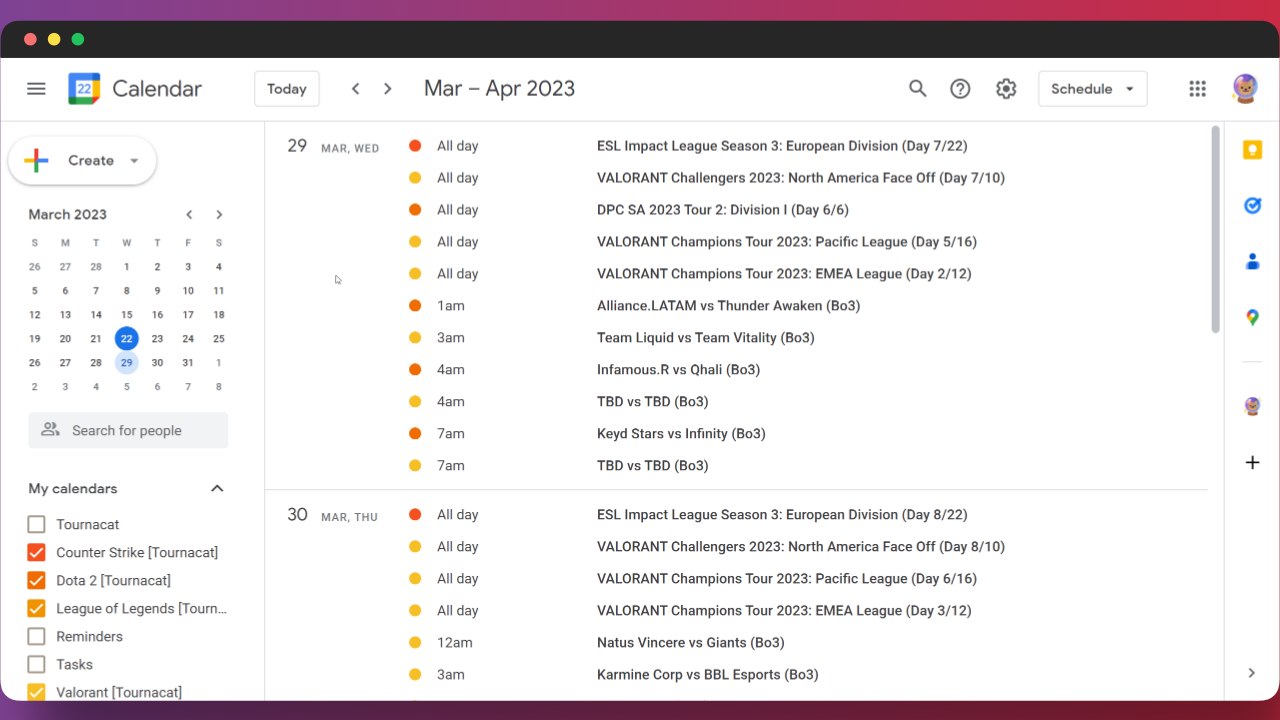Uncheck Counter Strike [Tournacat] calendar

click(x=37, y=552)
